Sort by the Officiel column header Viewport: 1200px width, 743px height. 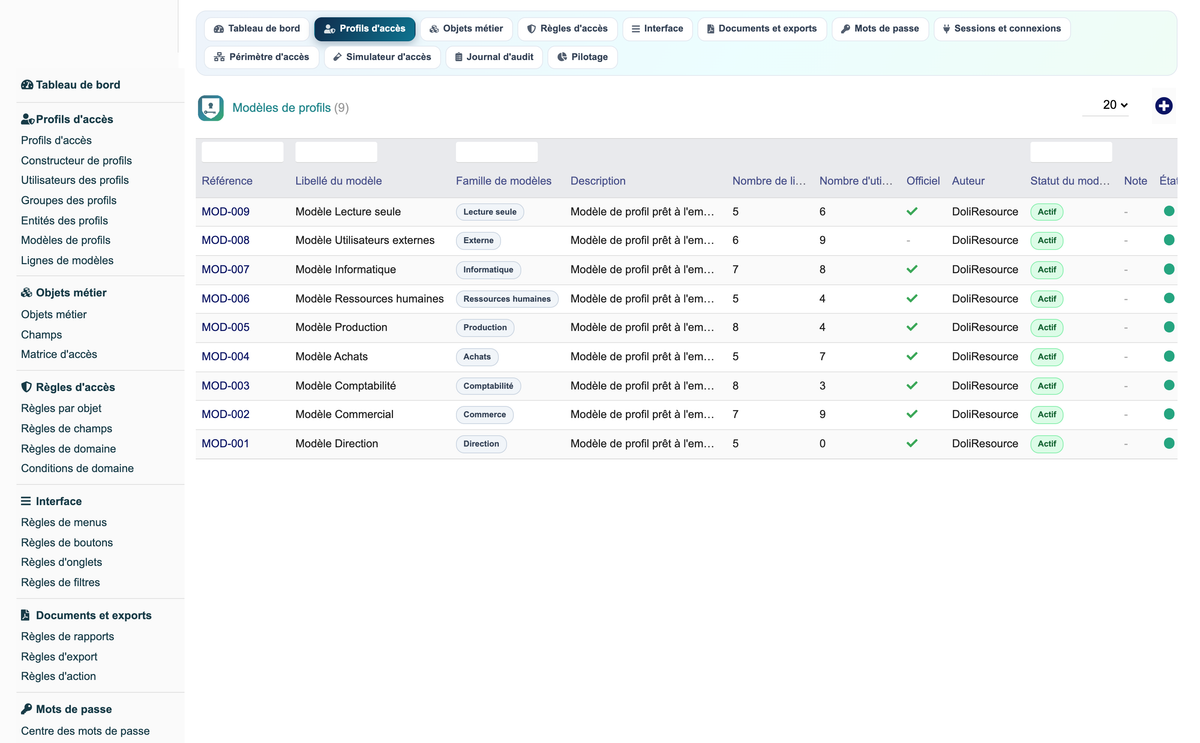(x=923, y=181)
